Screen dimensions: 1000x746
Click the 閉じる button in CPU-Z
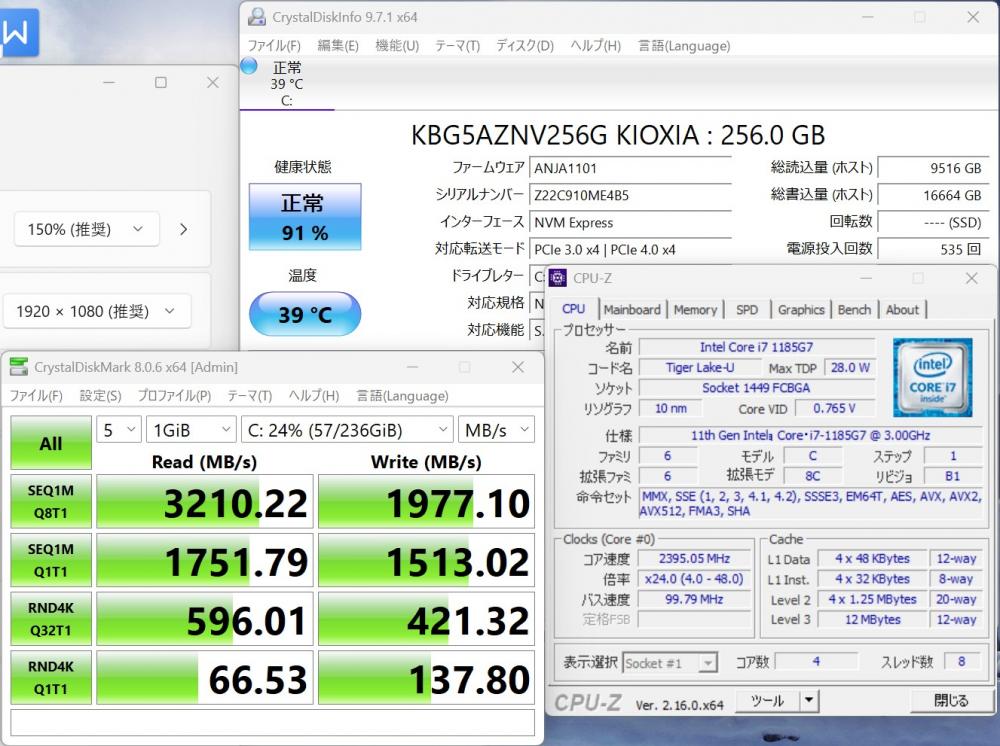click(952, 701)
